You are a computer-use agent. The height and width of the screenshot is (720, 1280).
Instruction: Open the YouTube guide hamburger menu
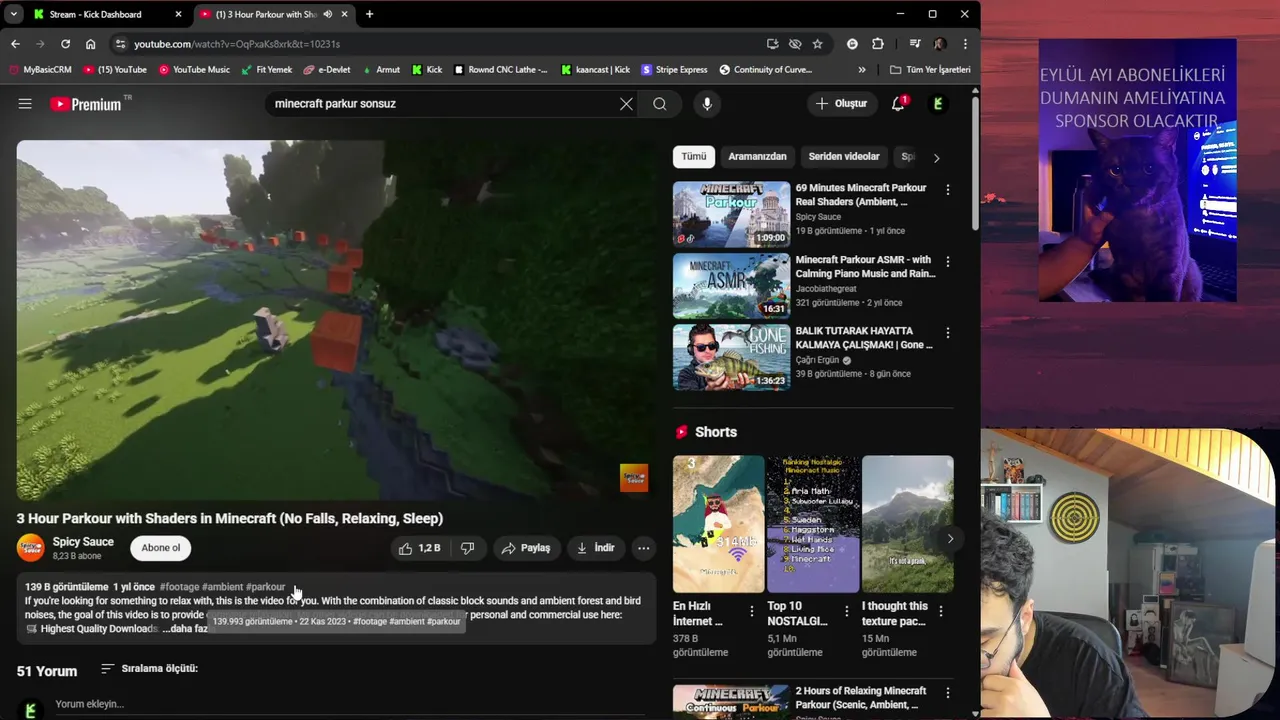[x=25, y=104]
